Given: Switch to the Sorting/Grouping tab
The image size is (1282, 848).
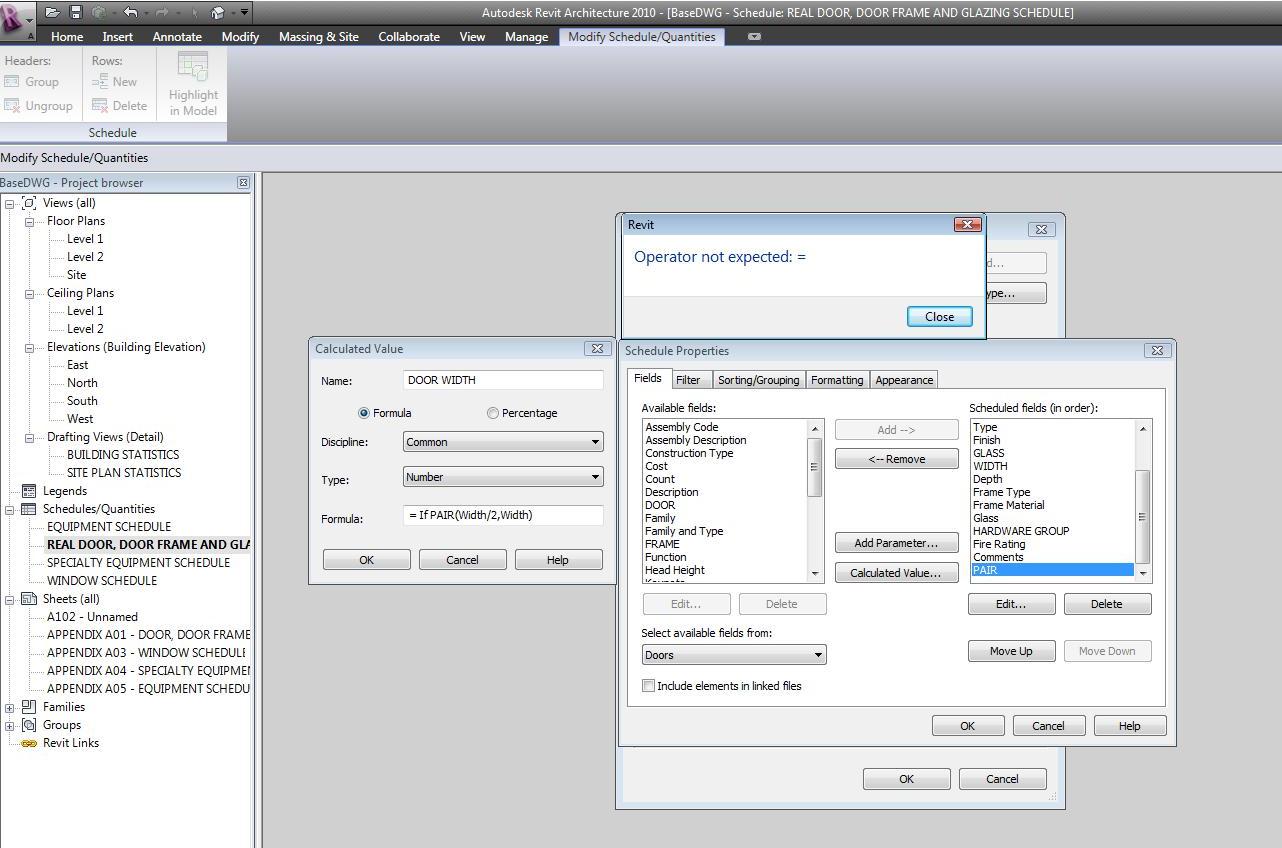Looking at the screenshot, I should pos(758,380).
